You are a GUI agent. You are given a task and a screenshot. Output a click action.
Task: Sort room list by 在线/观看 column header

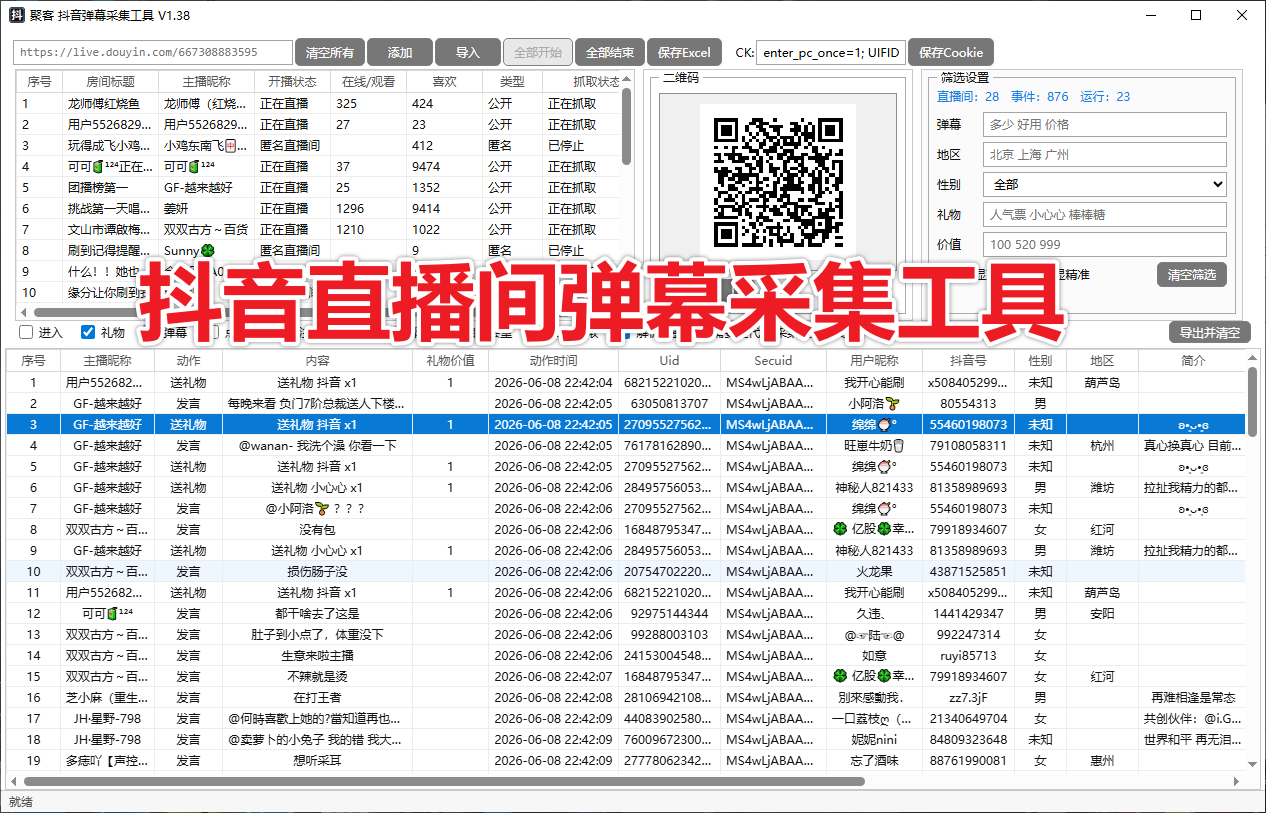368,82
